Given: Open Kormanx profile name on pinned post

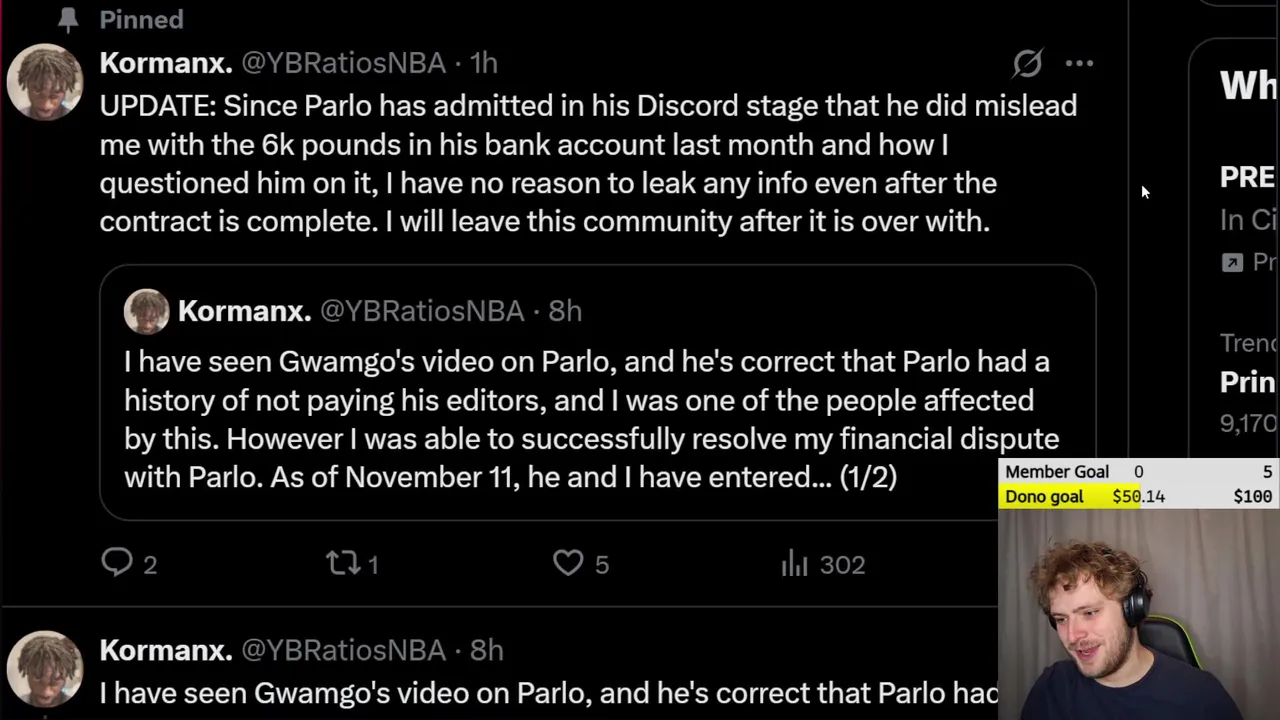Looking at the screenshot, I should pyautogui.click(x=165, y=63).
